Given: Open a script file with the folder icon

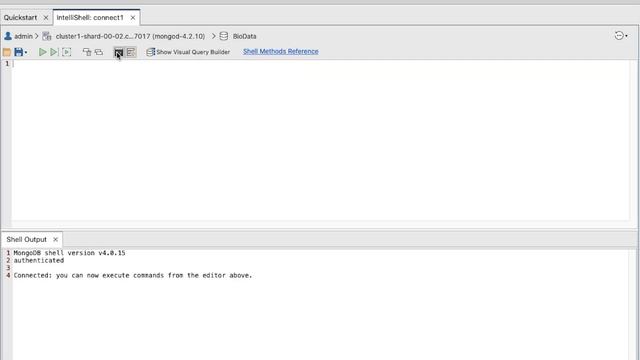Looking at the screenshot, I should (x=7, y=52).
